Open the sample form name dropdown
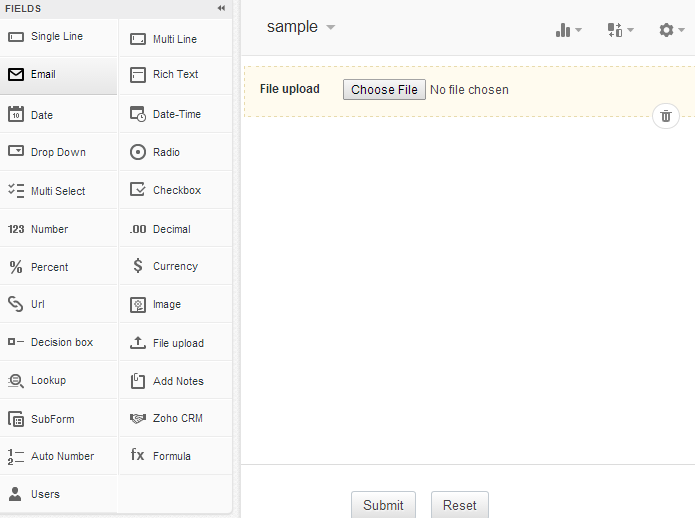The height and width of the screenshot is (518, 695). (x=301, y=28)
